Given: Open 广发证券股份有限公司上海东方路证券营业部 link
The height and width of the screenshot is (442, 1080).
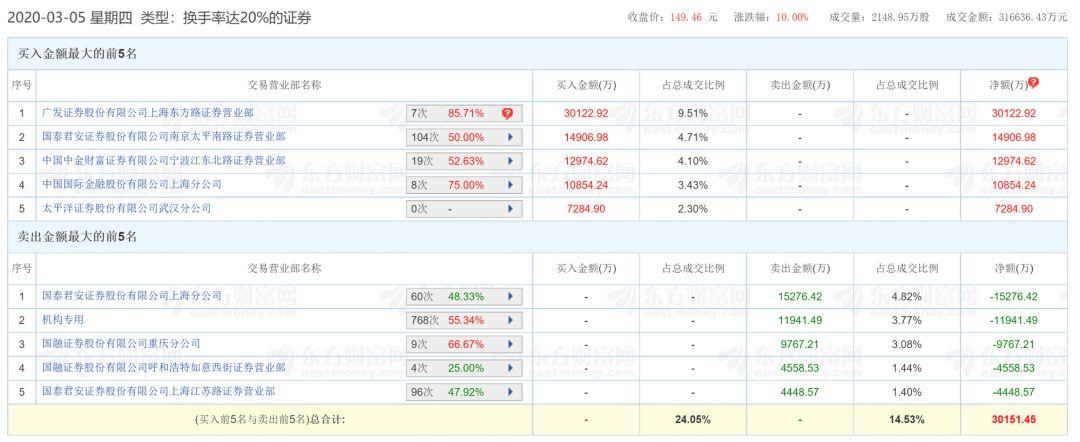Looking at the screenshot, I should [147, 113].
